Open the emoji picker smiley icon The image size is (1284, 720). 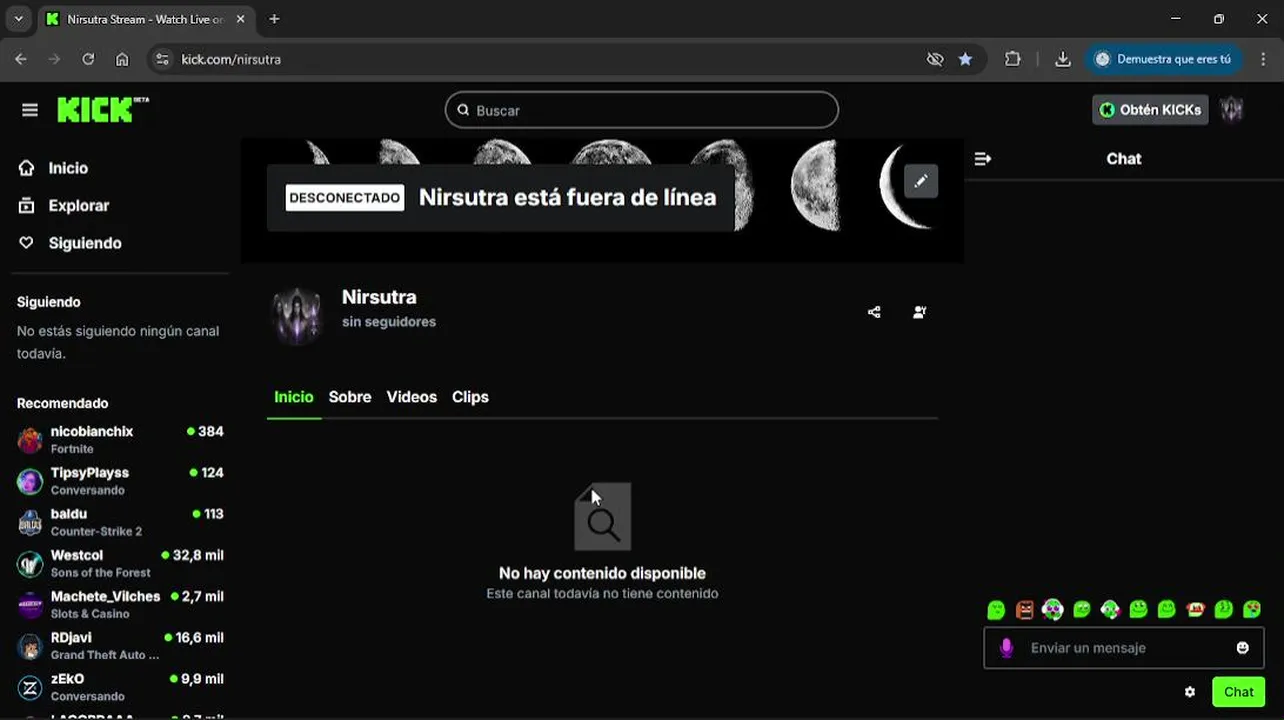click(x=1243, y=648)
